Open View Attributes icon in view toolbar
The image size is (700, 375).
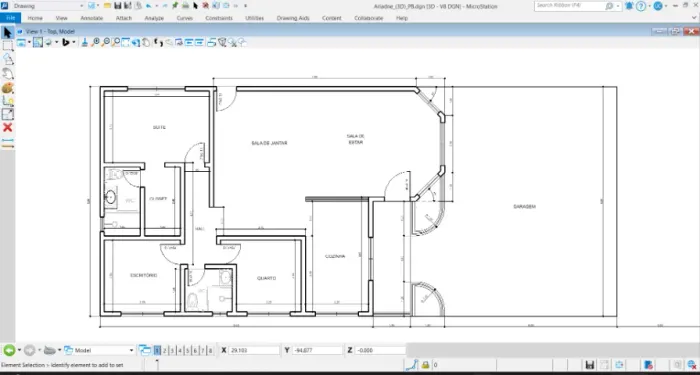pos(21,42)
